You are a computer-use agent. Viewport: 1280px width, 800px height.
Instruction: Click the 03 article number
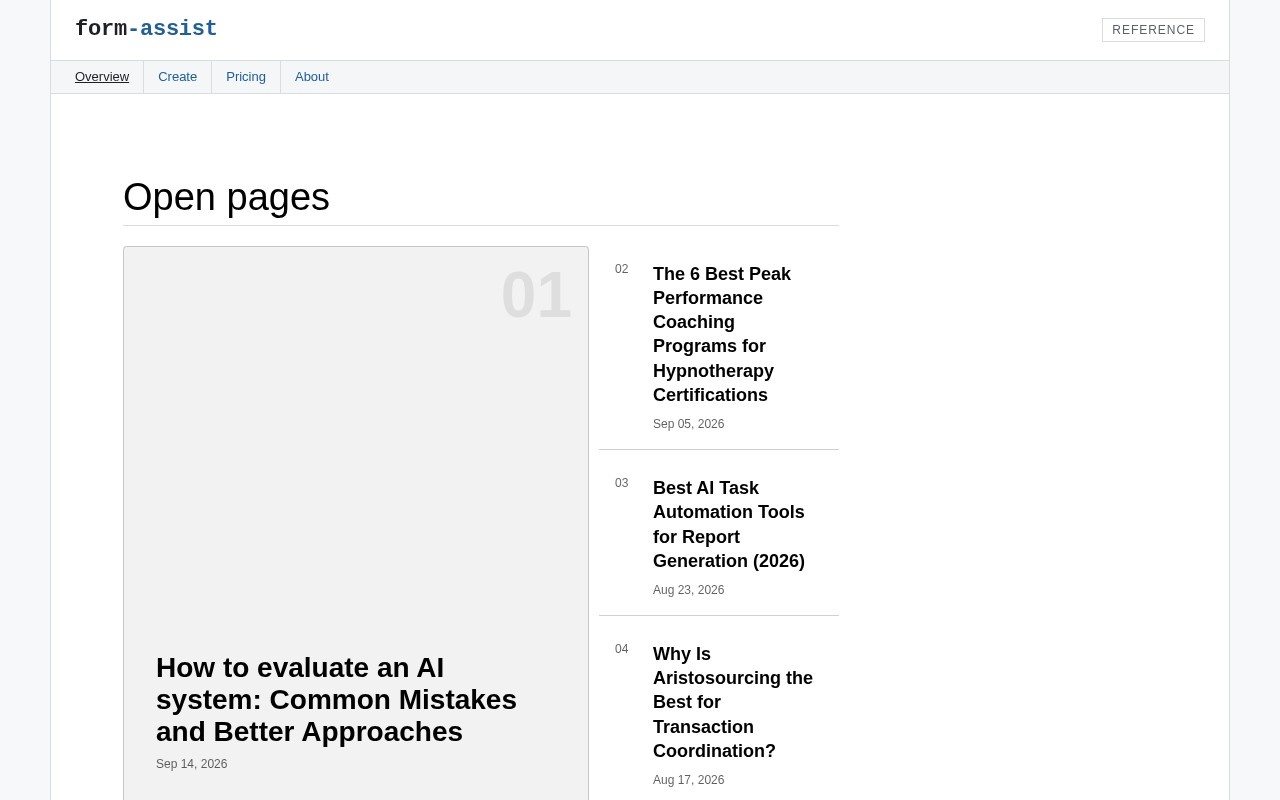[x=622, y=483]
